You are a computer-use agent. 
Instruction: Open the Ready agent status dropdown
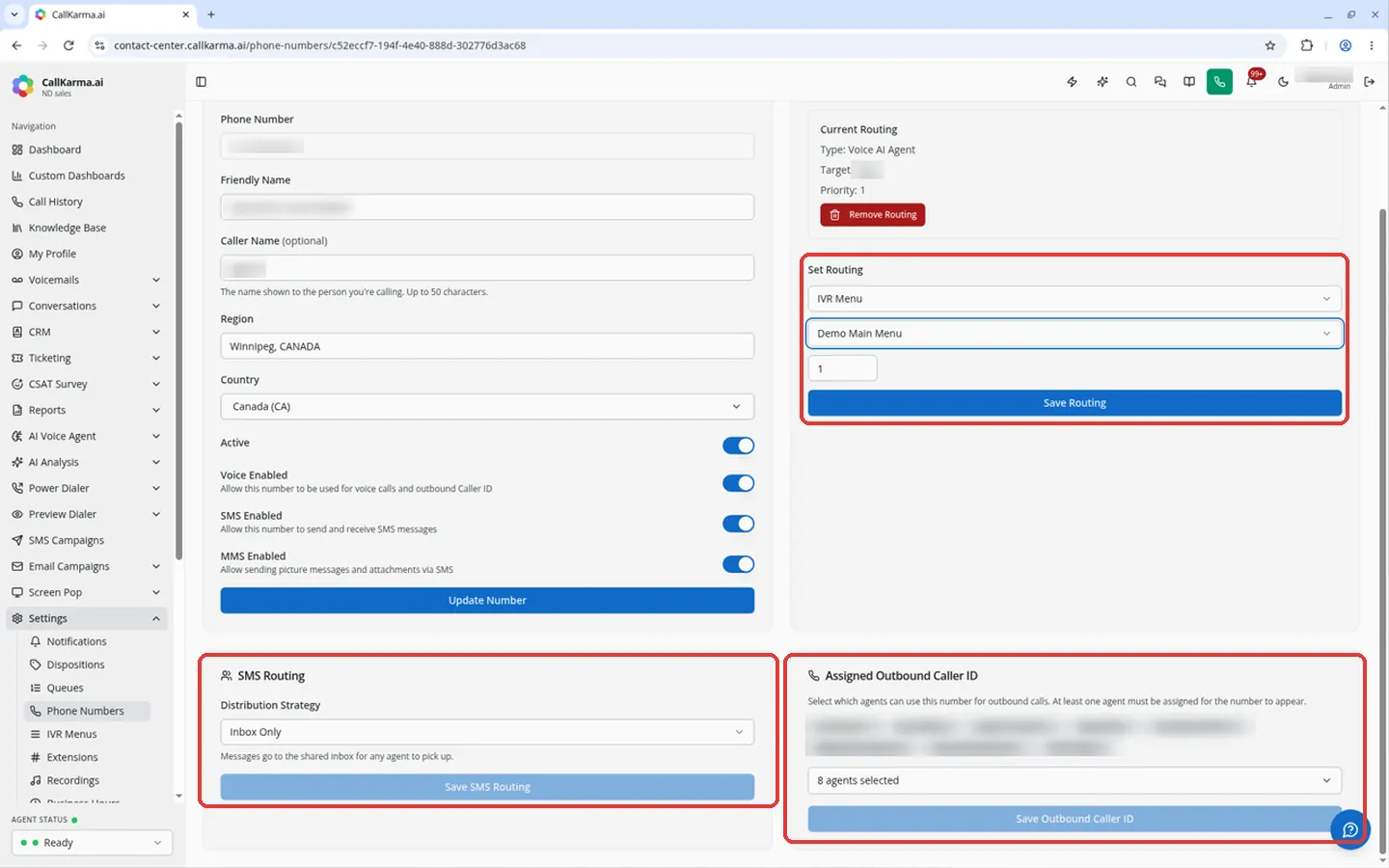(93, 843)
